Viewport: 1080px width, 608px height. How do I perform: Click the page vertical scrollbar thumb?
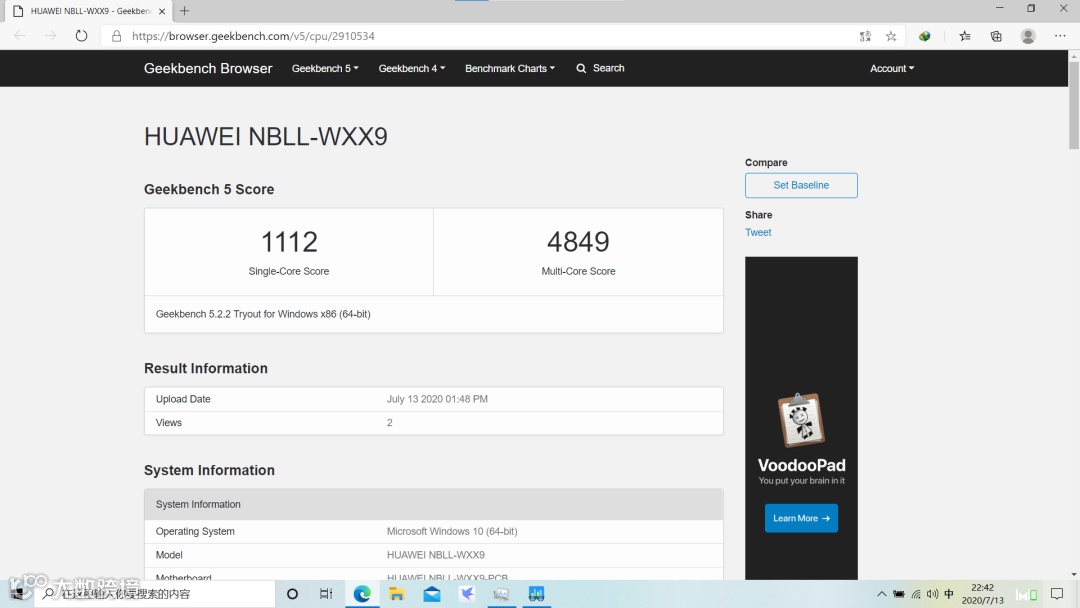coord(1074,105)
